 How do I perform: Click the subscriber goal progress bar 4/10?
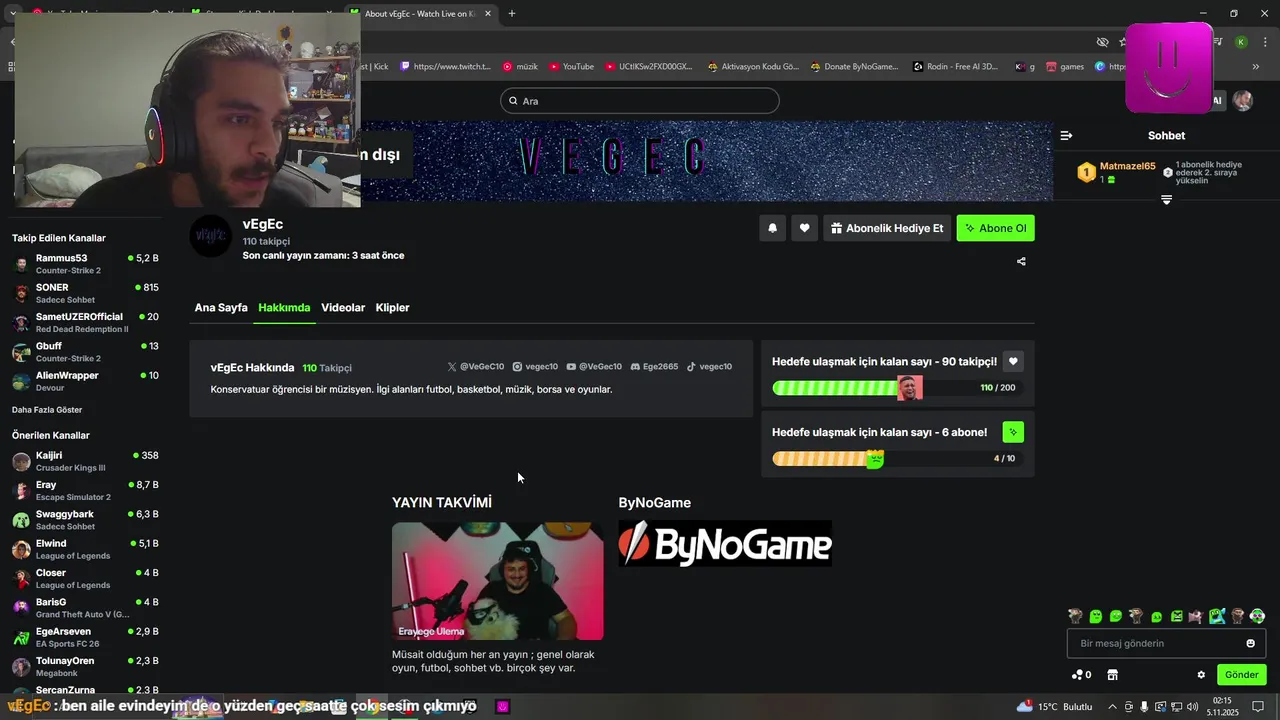pos(898,459)
